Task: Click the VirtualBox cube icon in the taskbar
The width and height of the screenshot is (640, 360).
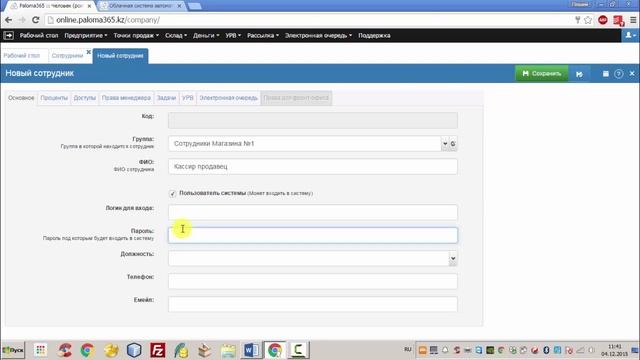Action: click(x=134, y=350)
